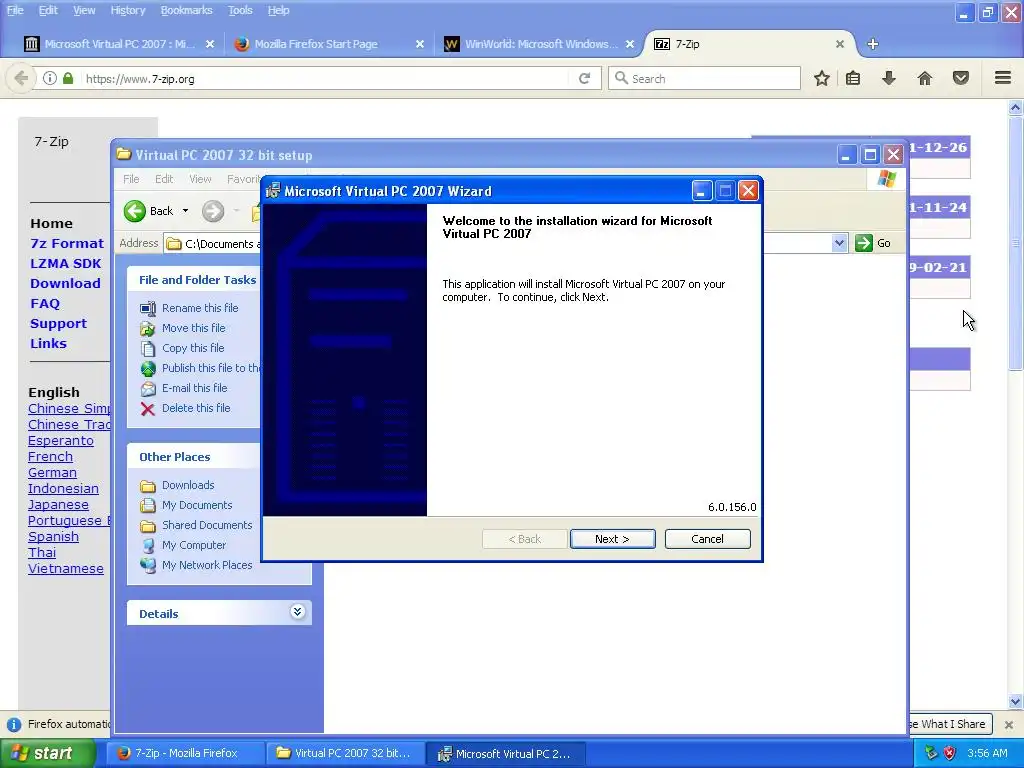Open Download link on 7-Zip page
Screen dimensions: 1024x768
click(65, 283)
